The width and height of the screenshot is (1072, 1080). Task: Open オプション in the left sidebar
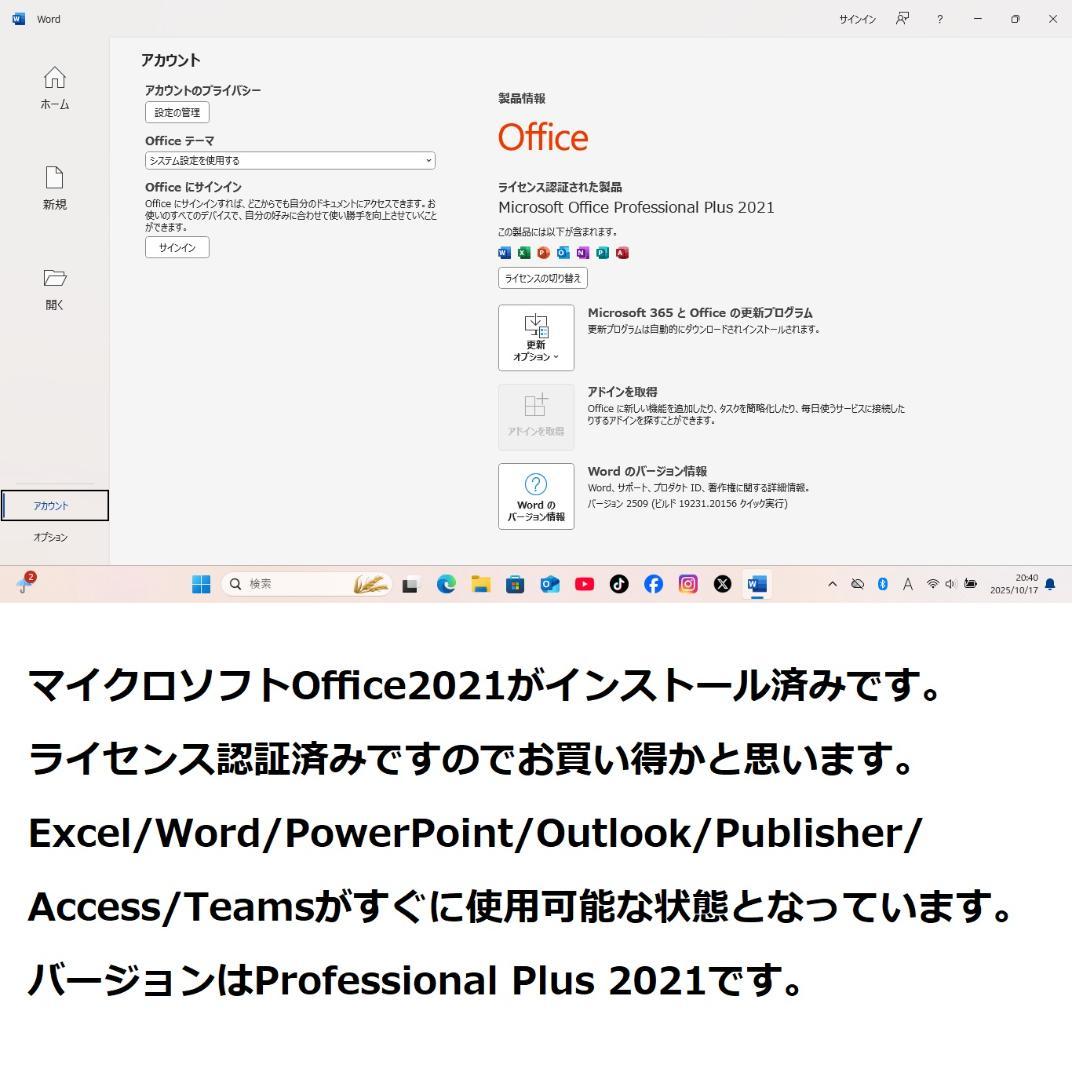pyautogui.click(x=51, y=537)
